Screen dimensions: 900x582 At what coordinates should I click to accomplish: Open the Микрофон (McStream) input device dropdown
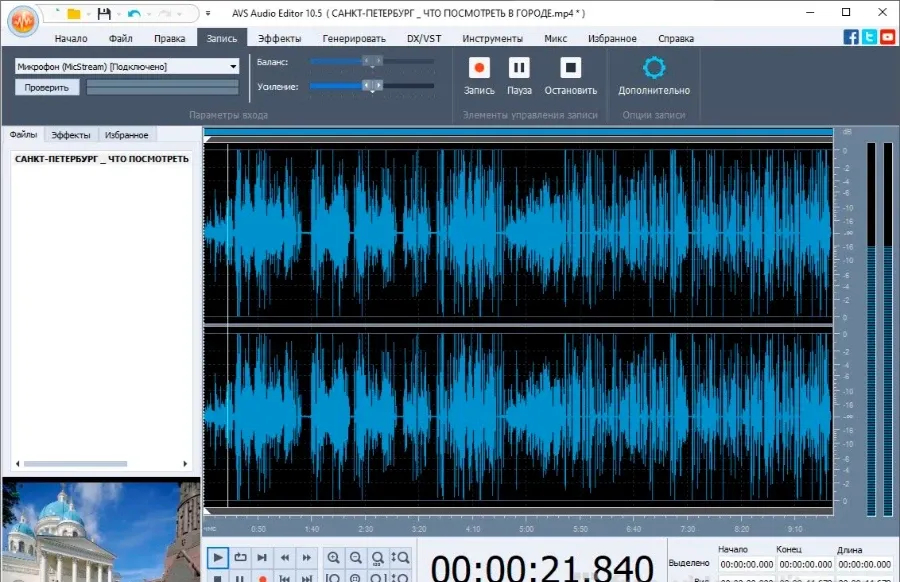point(127,67)
